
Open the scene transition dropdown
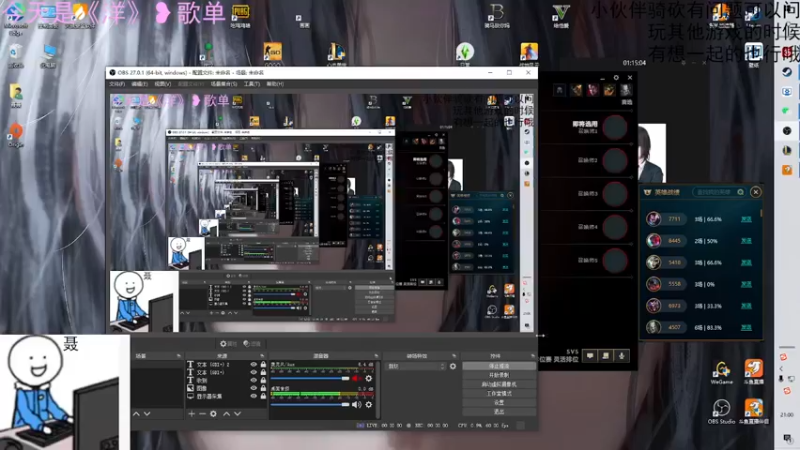click(x=416, y=366)
